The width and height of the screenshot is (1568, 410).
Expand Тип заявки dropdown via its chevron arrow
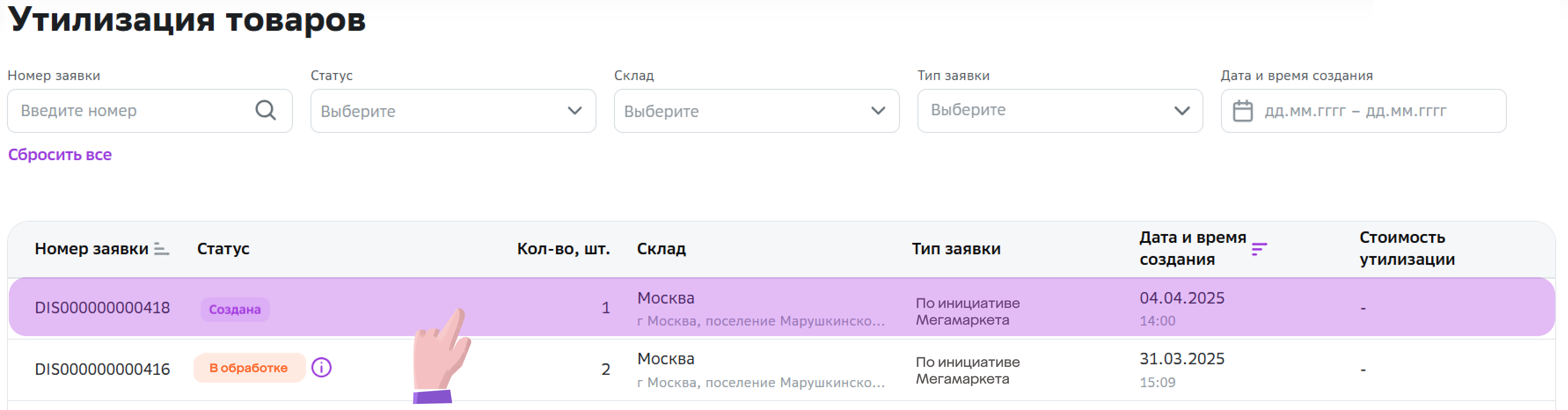click(x=1181, y=111)
